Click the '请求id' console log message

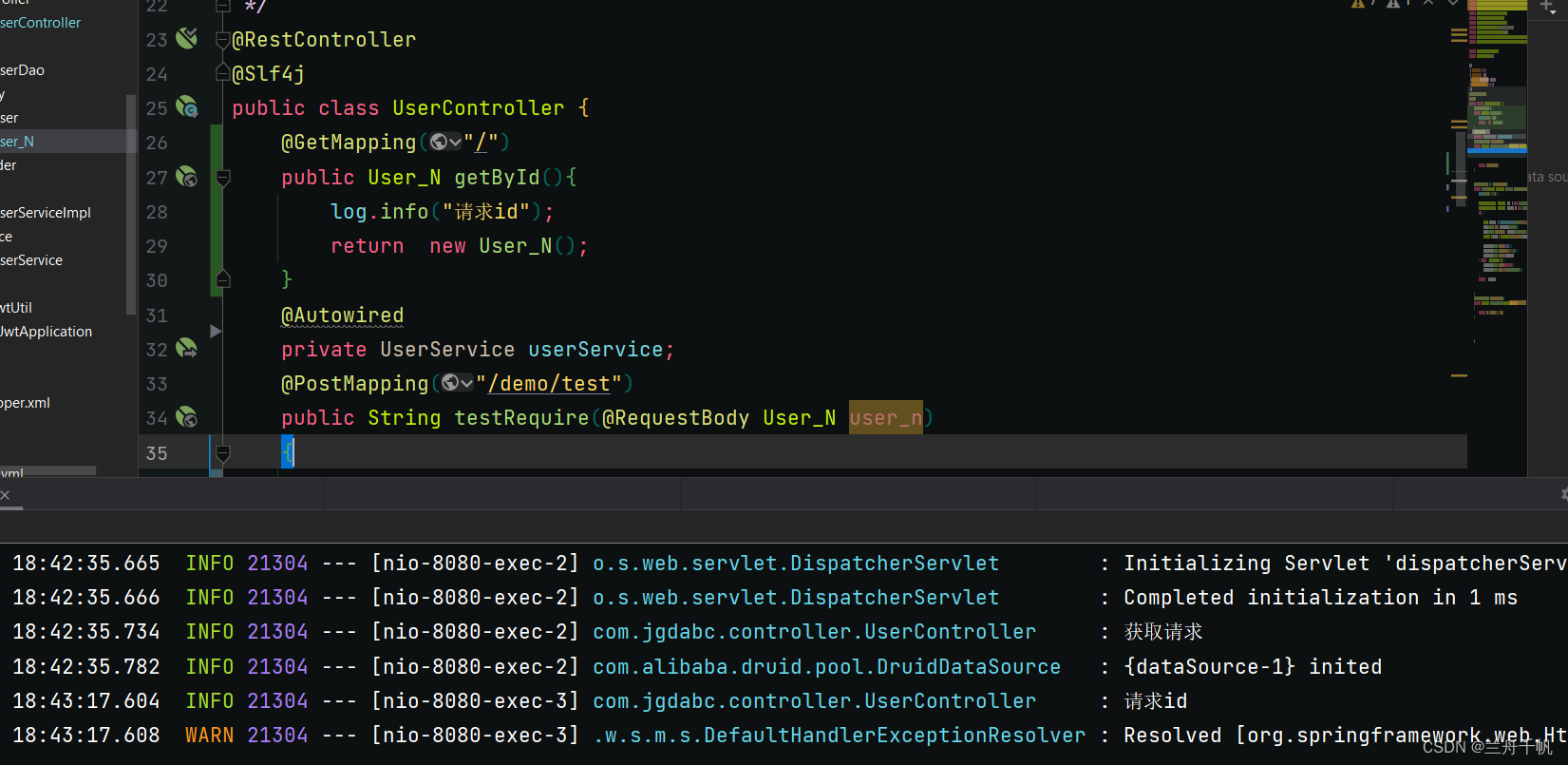1155,701
